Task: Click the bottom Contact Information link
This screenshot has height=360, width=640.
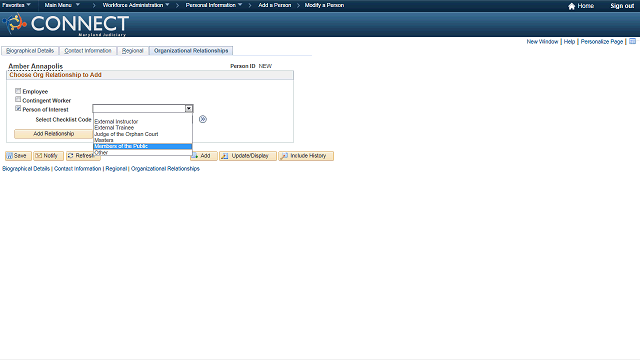Action: click(78, 169)
